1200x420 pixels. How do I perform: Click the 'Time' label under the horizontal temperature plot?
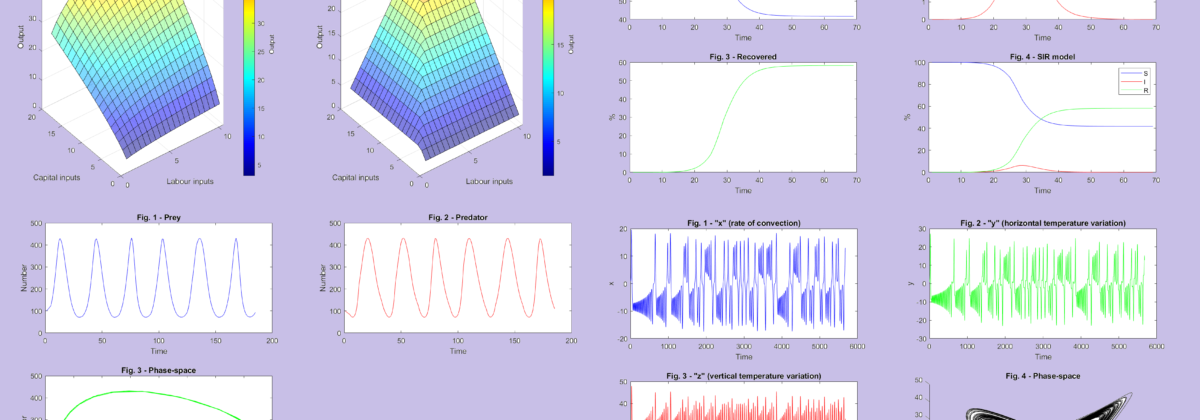[x=1043, y=356]
